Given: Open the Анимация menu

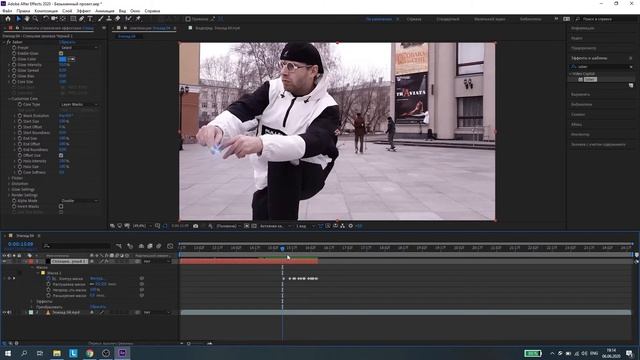Looking at the screenshot, I should (x=104, y=11).
